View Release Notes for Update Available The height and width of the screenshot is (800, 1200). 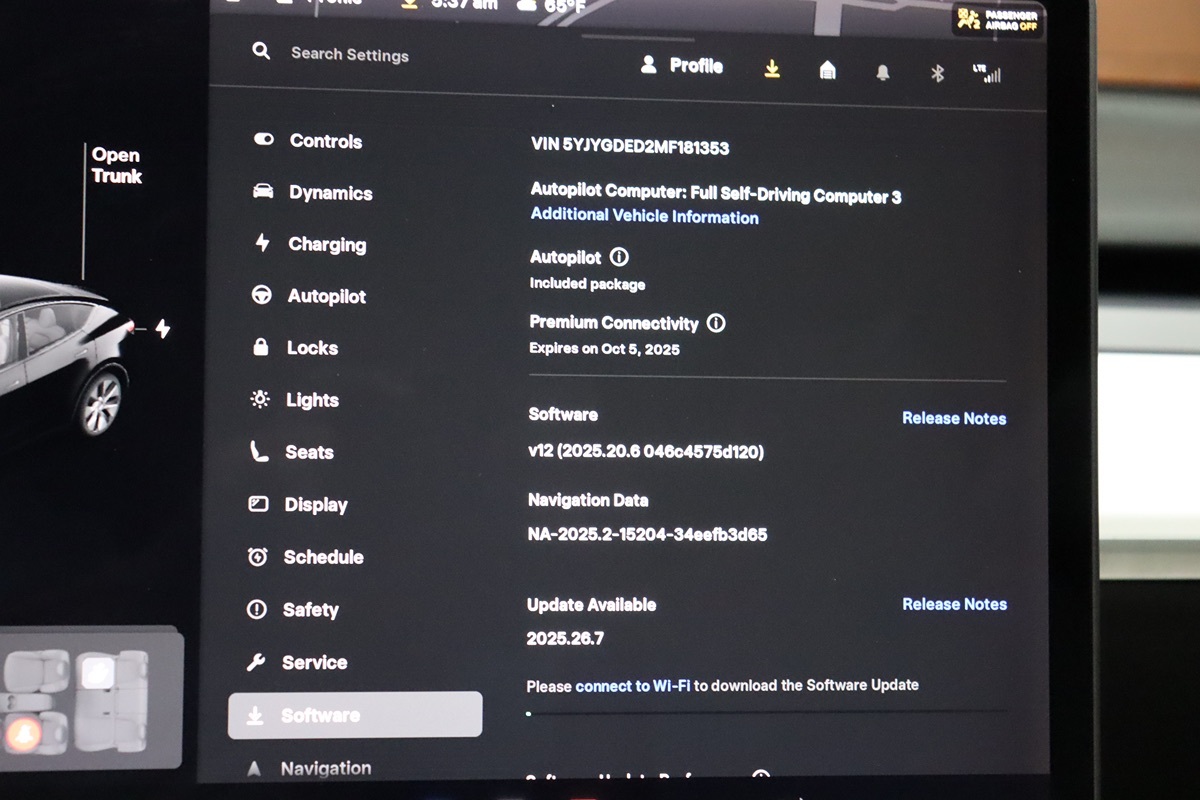point(954,604)
